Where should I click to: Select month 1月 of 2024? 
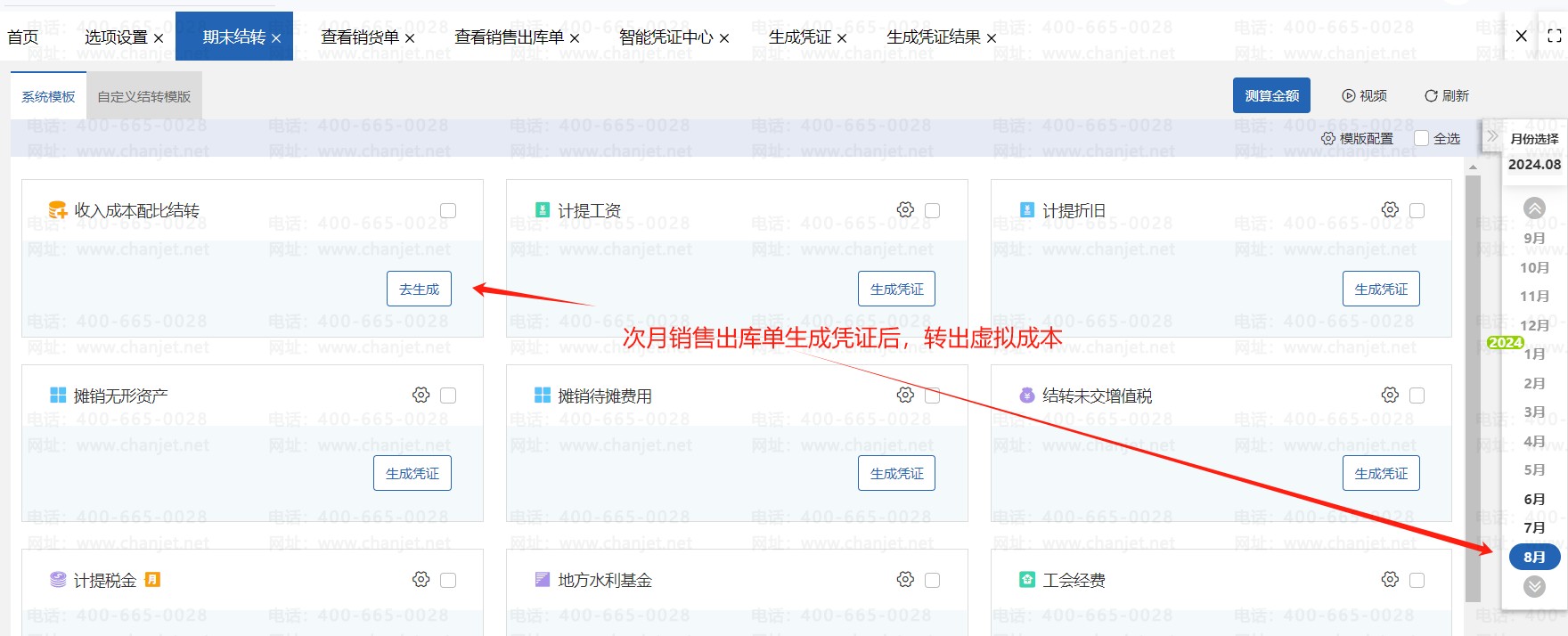1534,354
